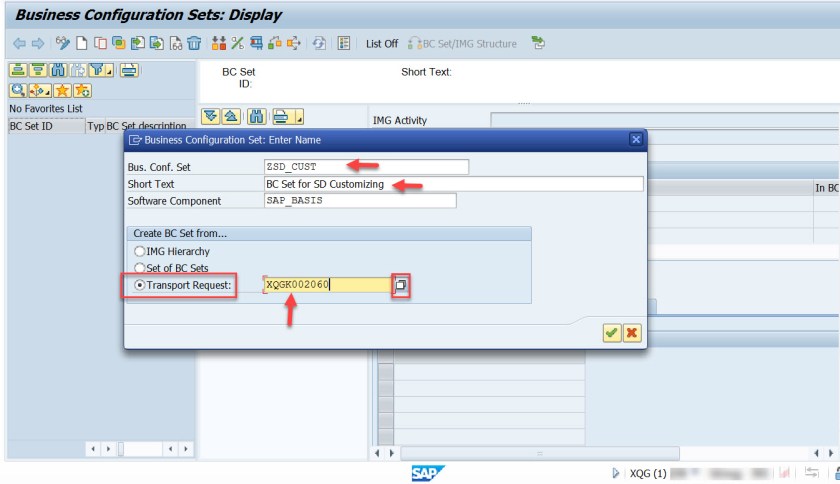Click BC Set/IMG Structure toolbar button
Image resolution: width=840 pixels, height=484 pixels.
(463, 44)
